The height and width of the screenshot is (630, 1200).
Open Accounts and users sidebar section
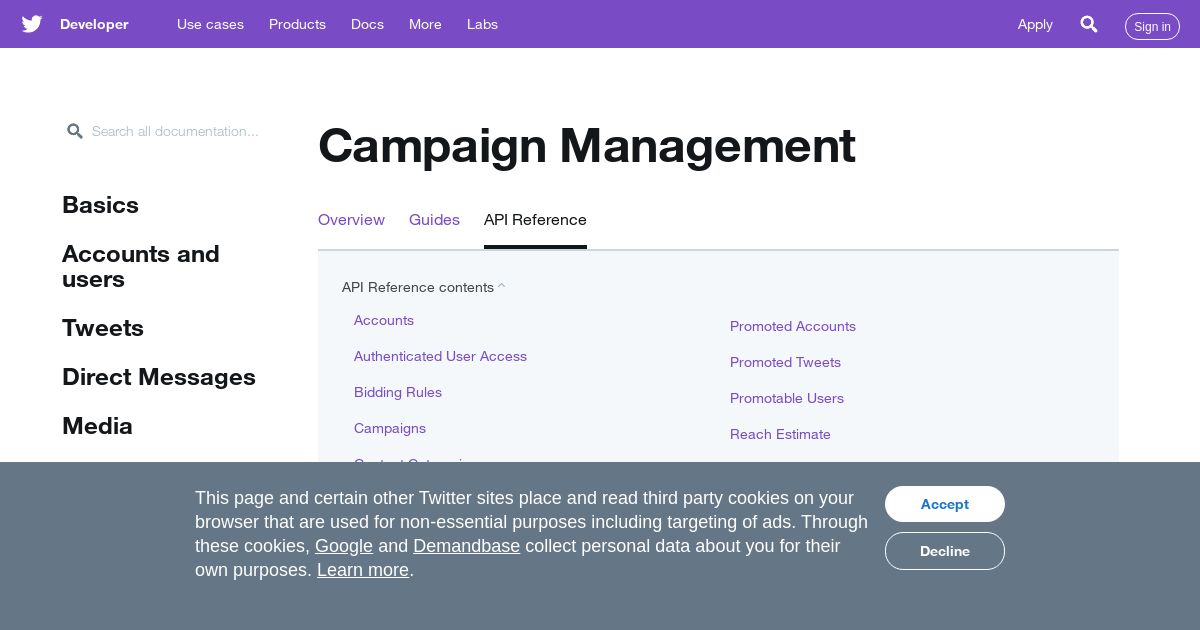tap(141, 266)
